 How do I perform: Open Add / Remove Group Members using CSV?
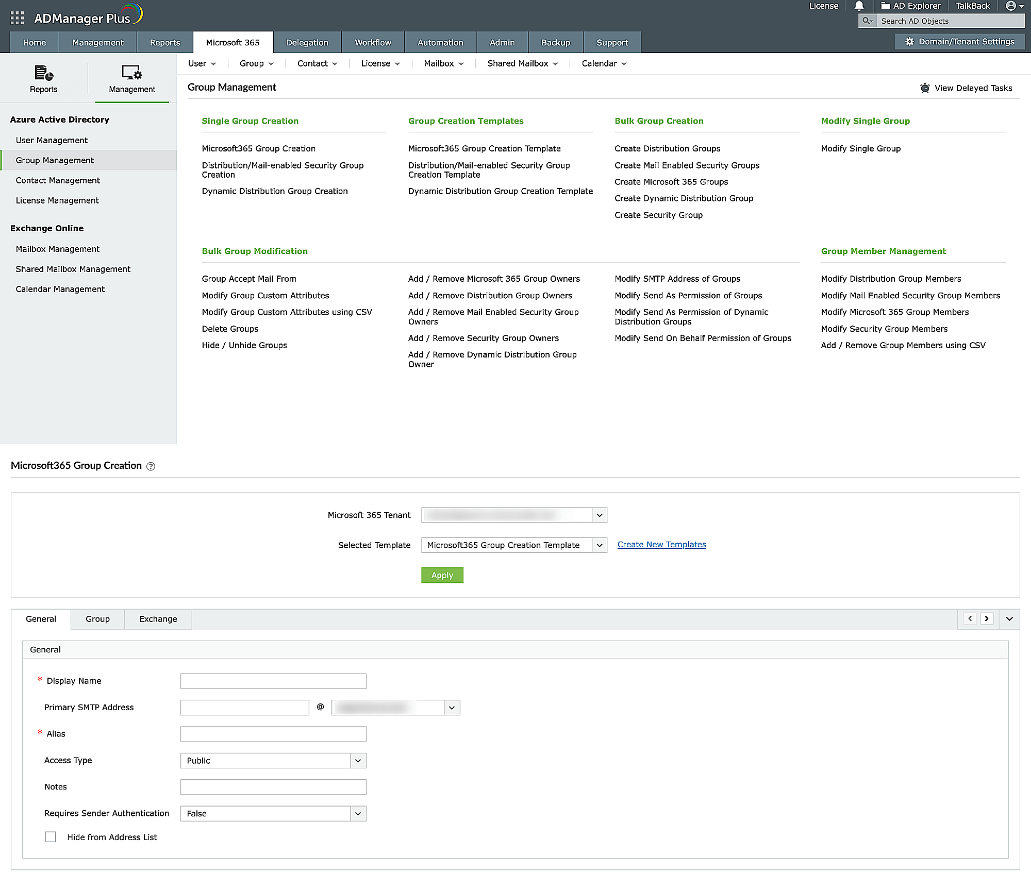(903, 345)
